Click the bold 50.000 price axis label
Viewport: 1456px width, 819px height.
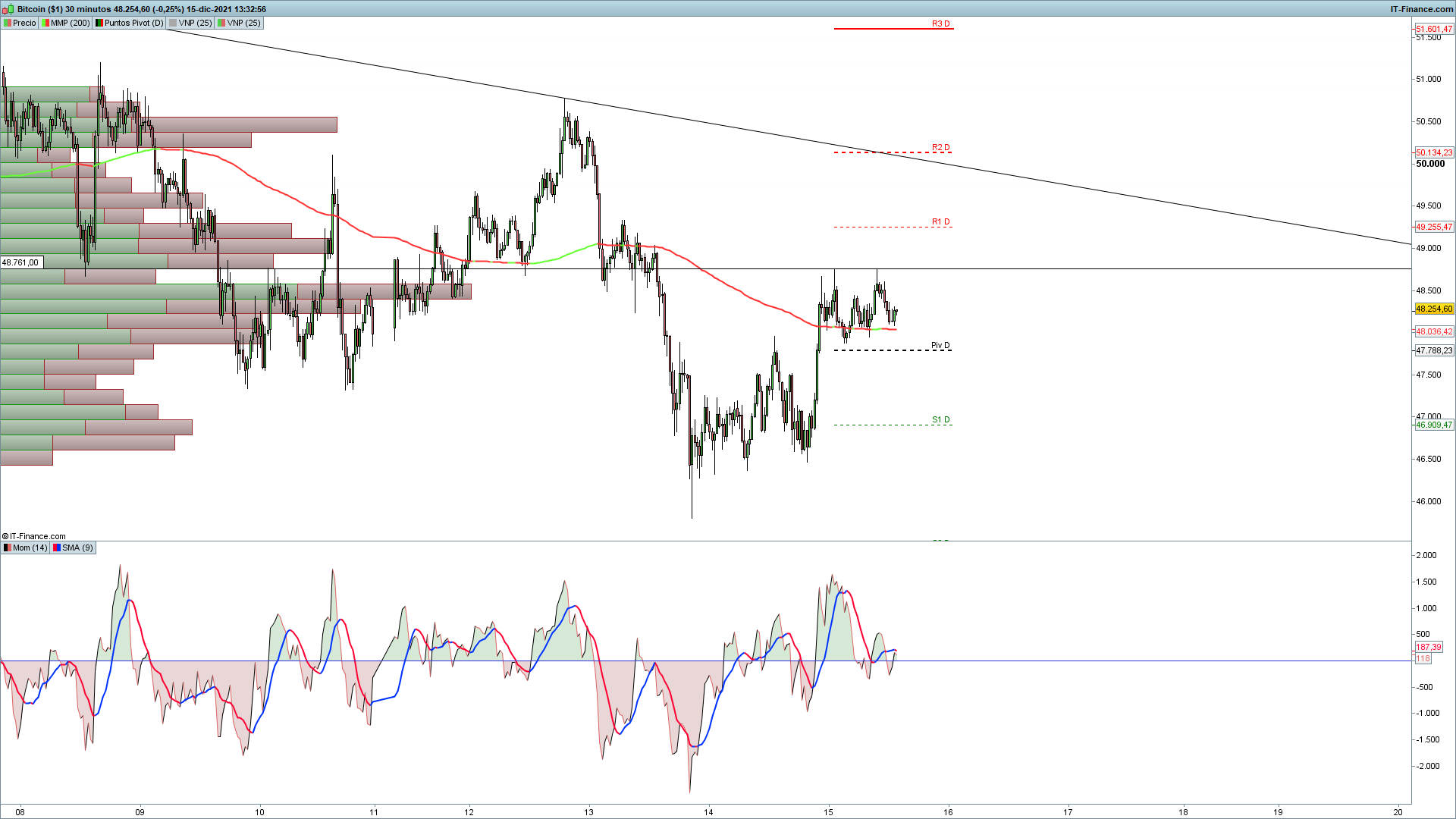(x=1430, y=164)
